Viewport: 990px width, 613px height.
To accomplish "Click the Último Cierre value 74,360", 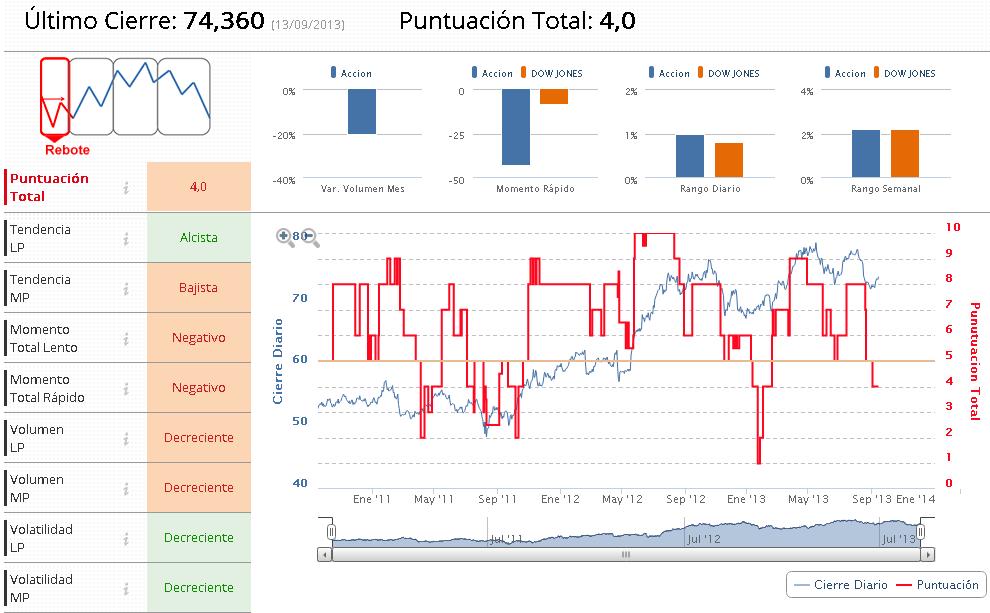I will click(224, 21).
